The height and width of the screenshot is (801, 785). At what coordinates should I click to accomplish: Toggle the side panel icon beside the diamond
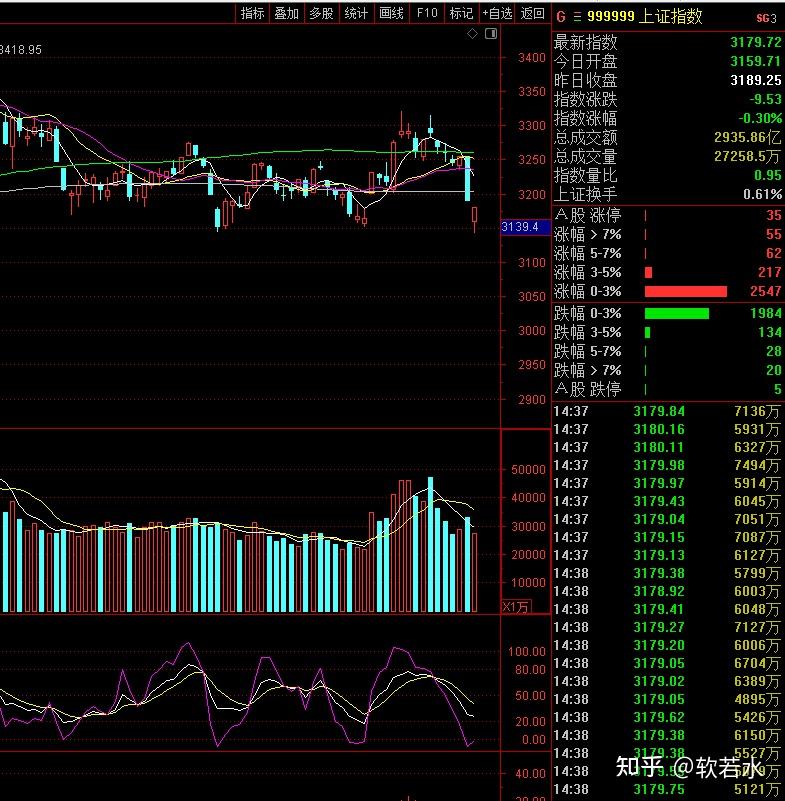coord(490,34)
